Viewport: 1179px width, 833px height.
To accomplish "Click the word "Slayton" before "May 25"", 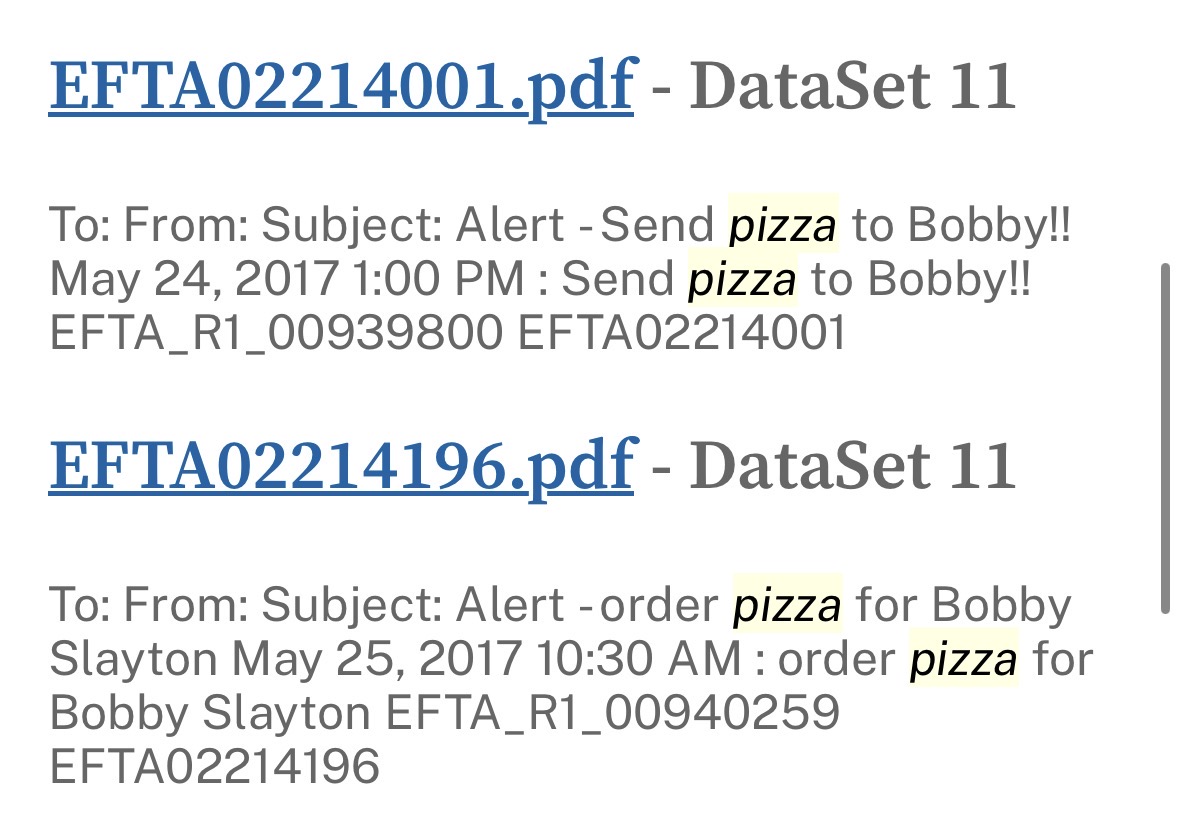I will point(133,659).
